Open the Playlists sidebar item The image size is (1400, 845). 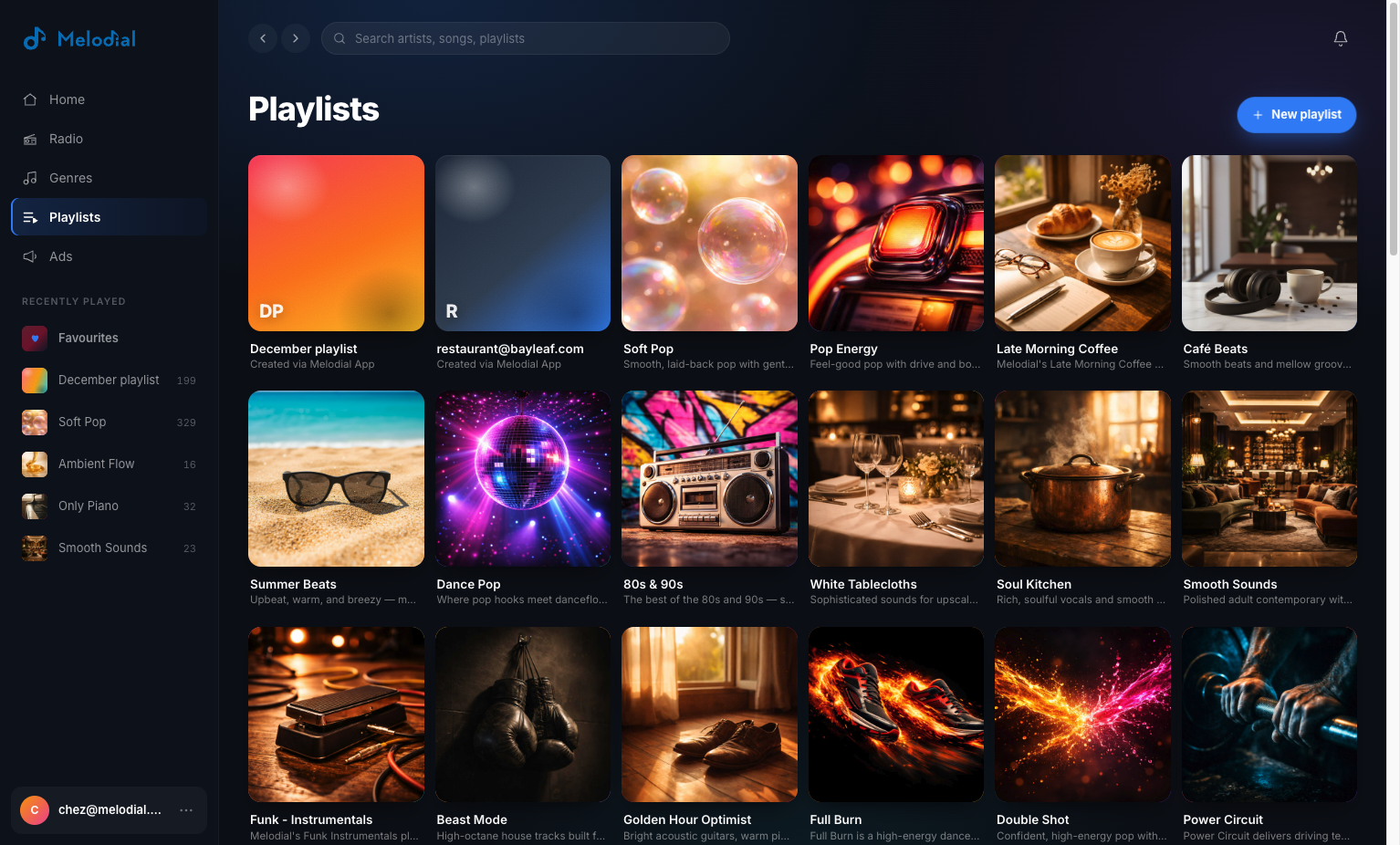[110, 217]
